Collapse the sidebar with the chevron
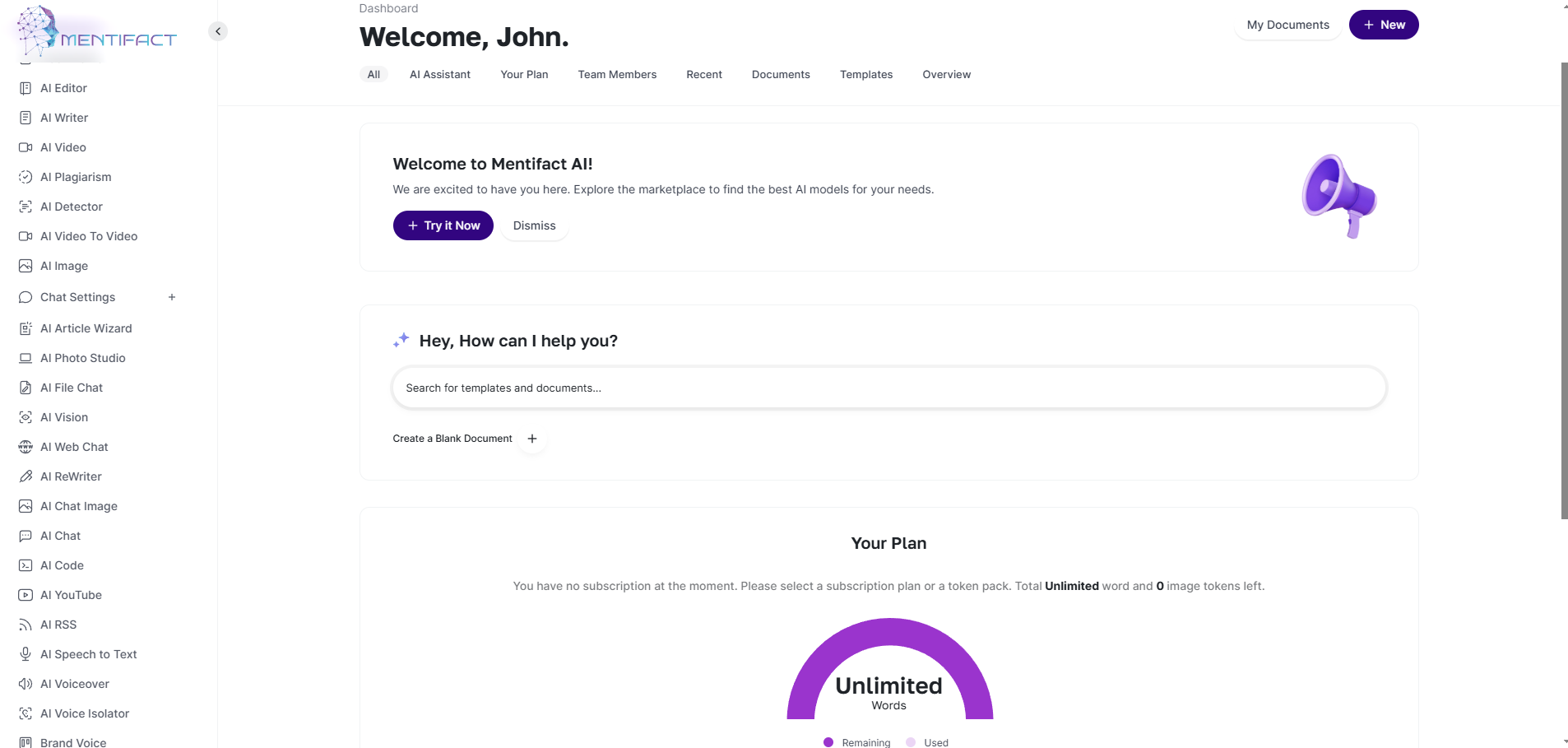The image size is (1568, 748). [218, 30]
